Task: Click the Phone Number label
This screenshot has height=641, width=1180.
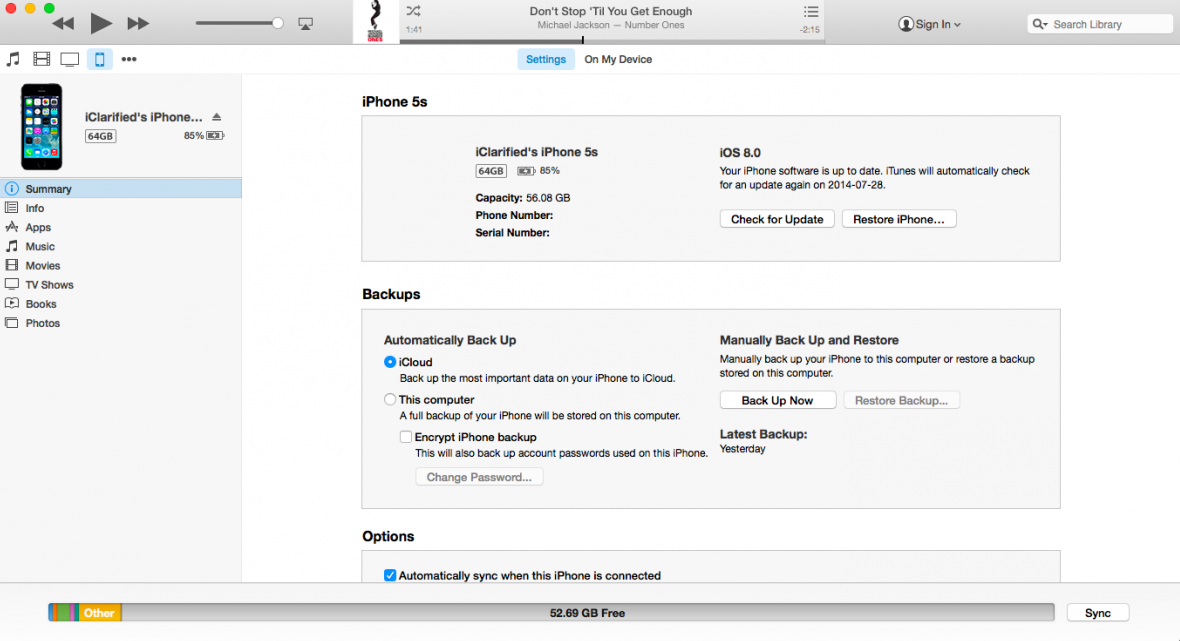Action: click(514, 215)
